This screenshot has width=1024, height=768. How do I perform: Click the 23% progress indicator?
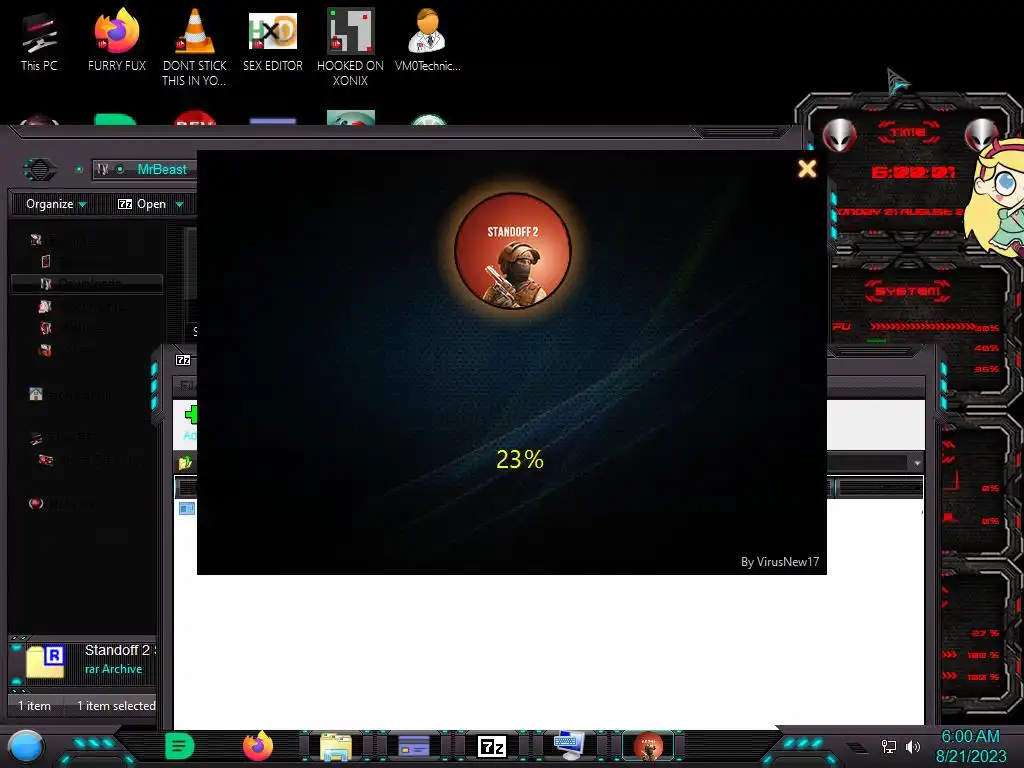point(519,460)
